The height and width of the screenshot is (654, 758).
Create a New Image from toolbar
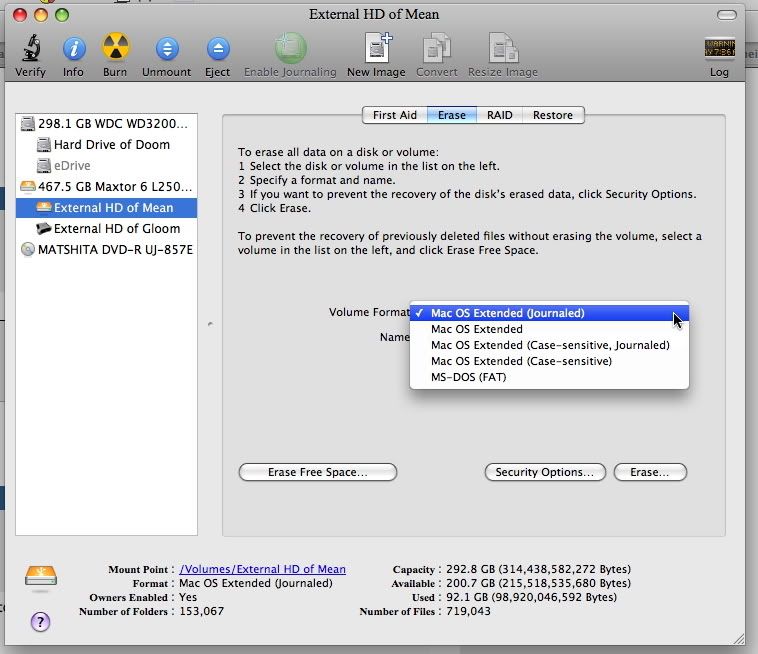pyautogui.click(x=378, y=48)
